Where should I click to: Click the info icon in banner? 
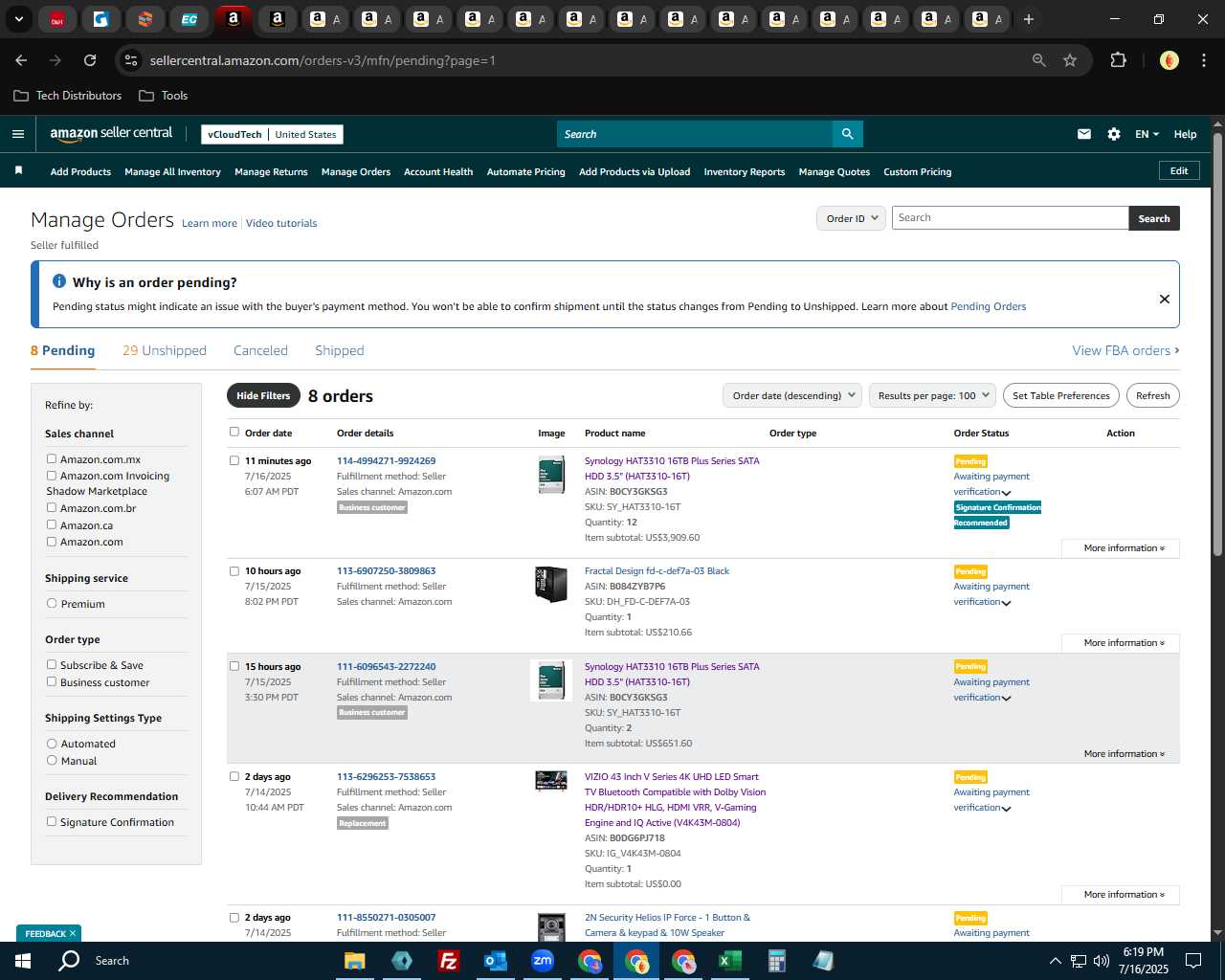tap(58, 281)
